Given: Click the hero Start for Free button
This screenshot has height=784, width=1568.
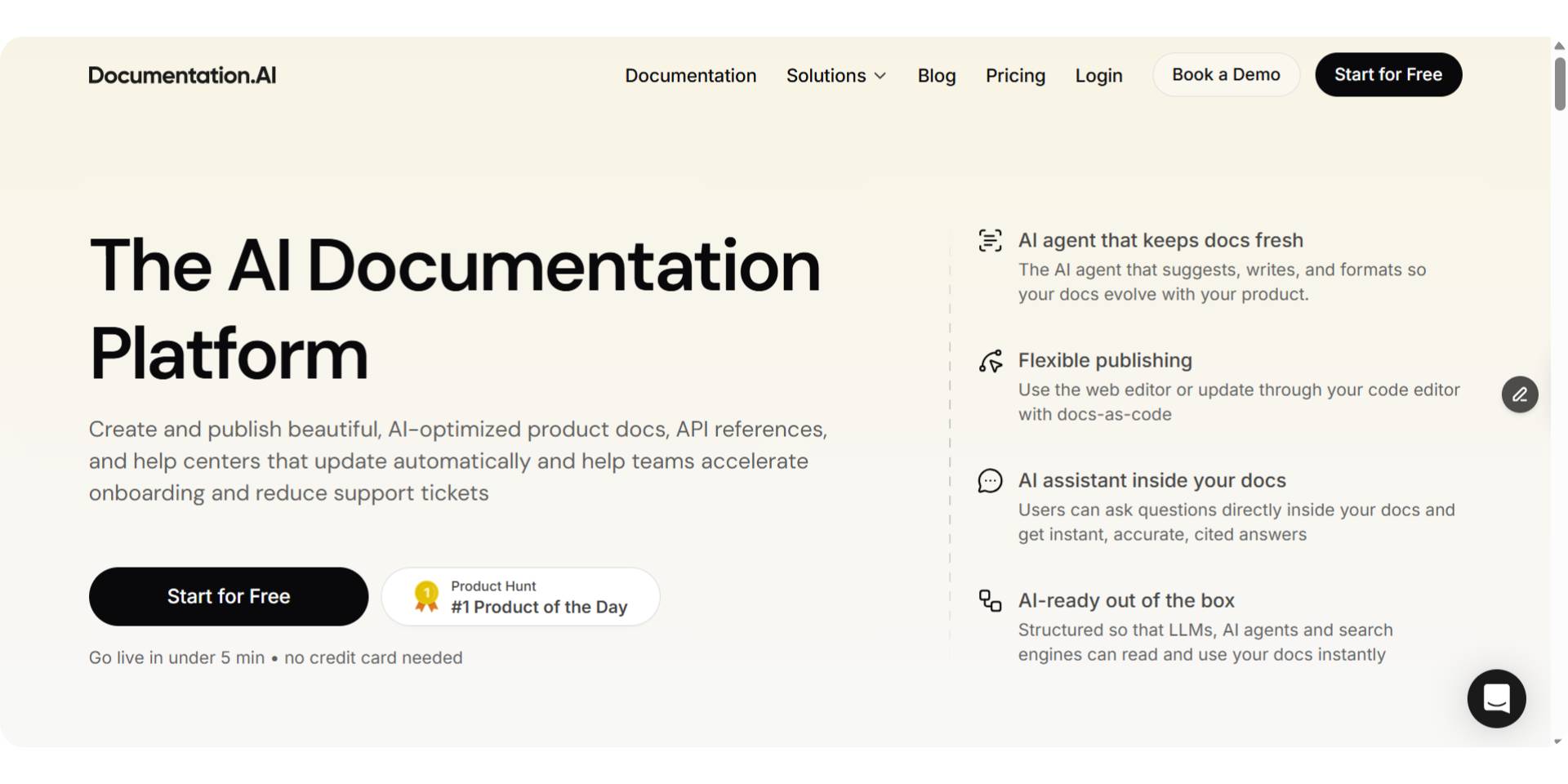Looking at the screenshot, I should pyautogui.click(x=228, y=596).
